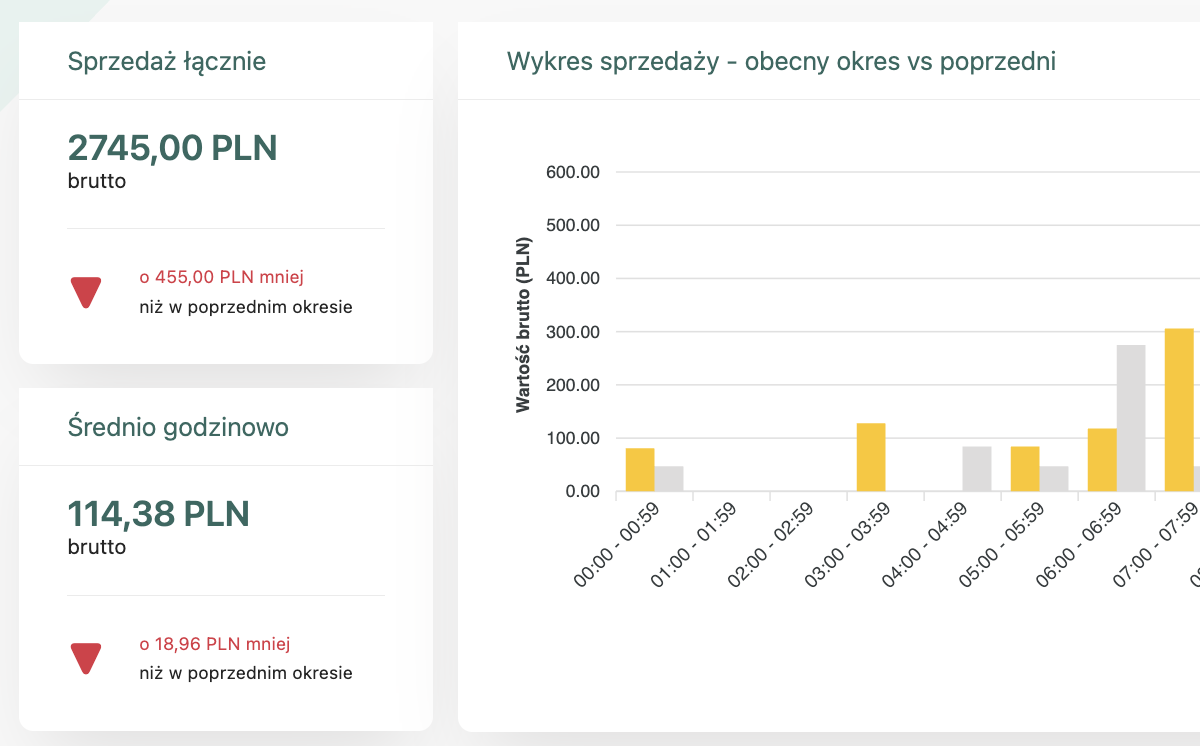Viewport: 1200px width, 746px height.
Task: Select the yellow bar for 06:00 - 06:59
Action: click(1102, 460)
